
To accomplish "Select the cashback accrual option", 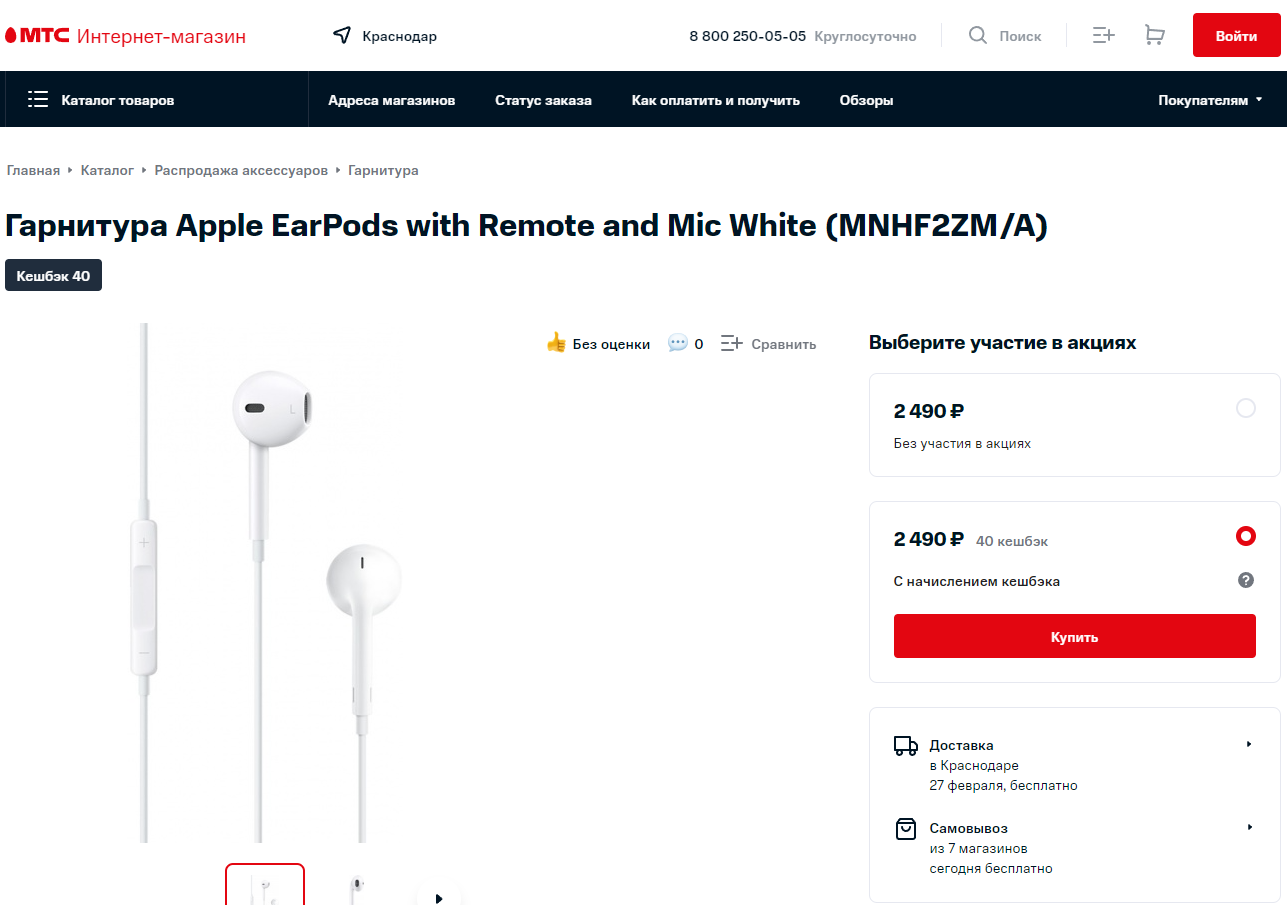I will click(x=1245, y=536).
